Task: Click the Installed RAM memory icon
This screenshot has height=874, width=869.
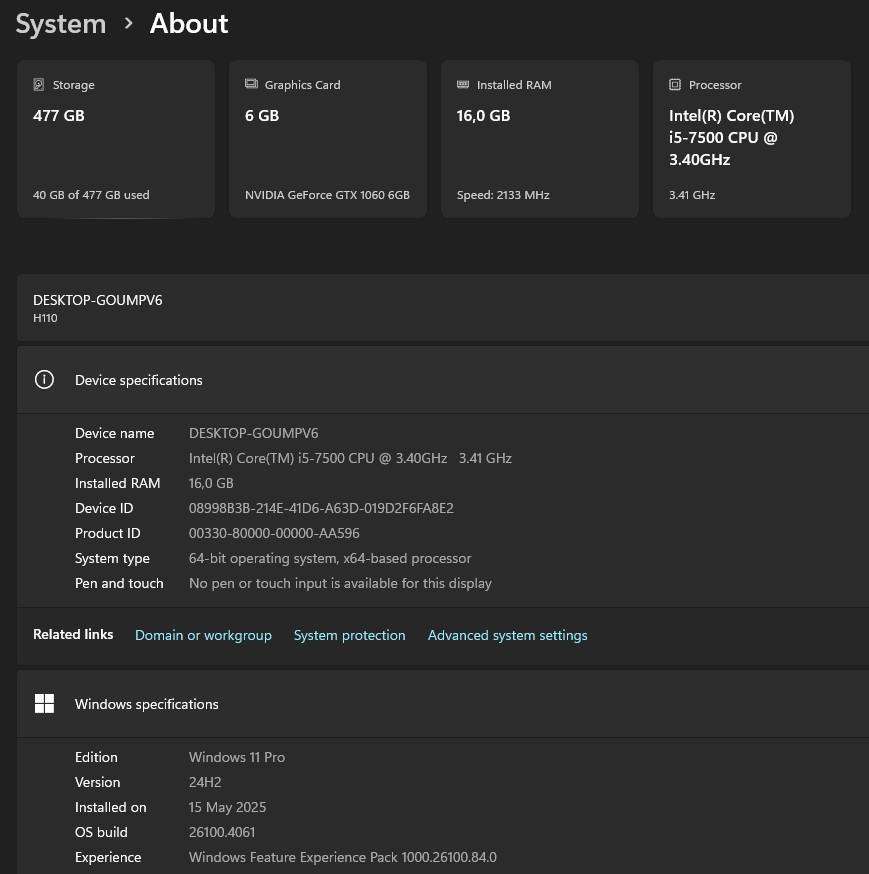Action: [463, 85]
